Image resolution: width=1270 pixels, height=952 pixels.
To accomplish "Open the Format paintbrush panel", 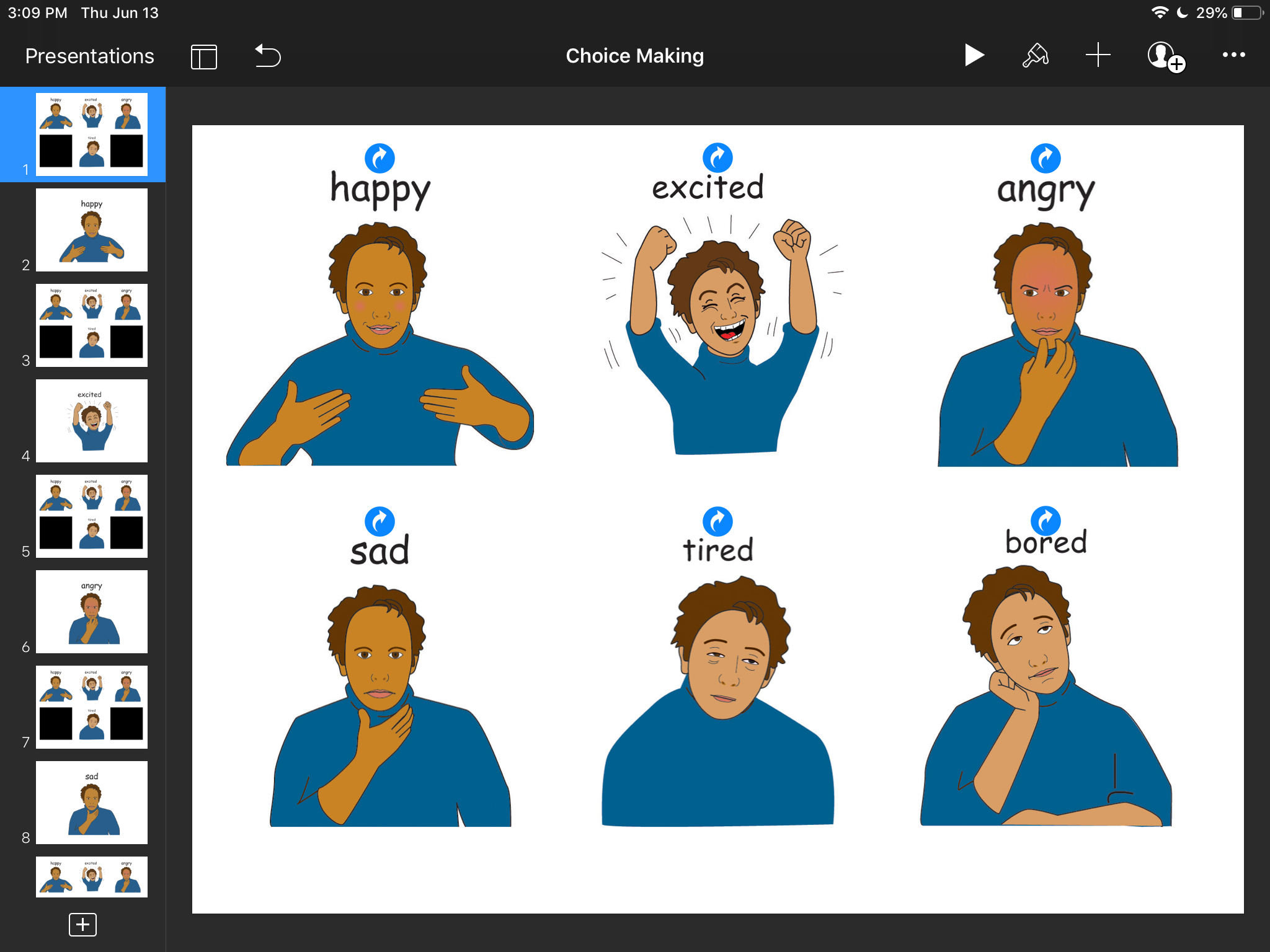I will (1035, 56).
